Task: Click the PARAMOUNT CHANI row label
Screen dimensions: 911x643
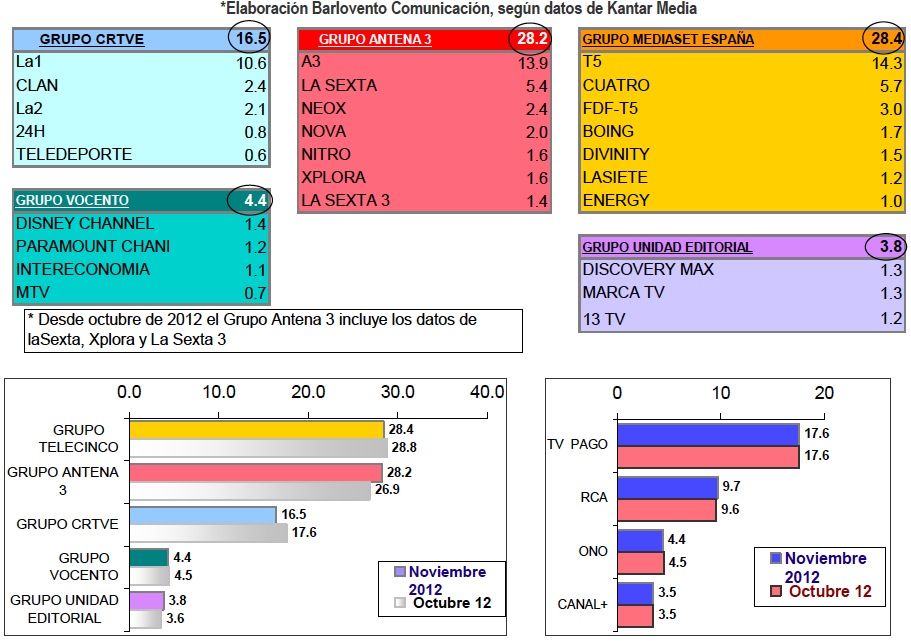Action: tap(93, 246)
